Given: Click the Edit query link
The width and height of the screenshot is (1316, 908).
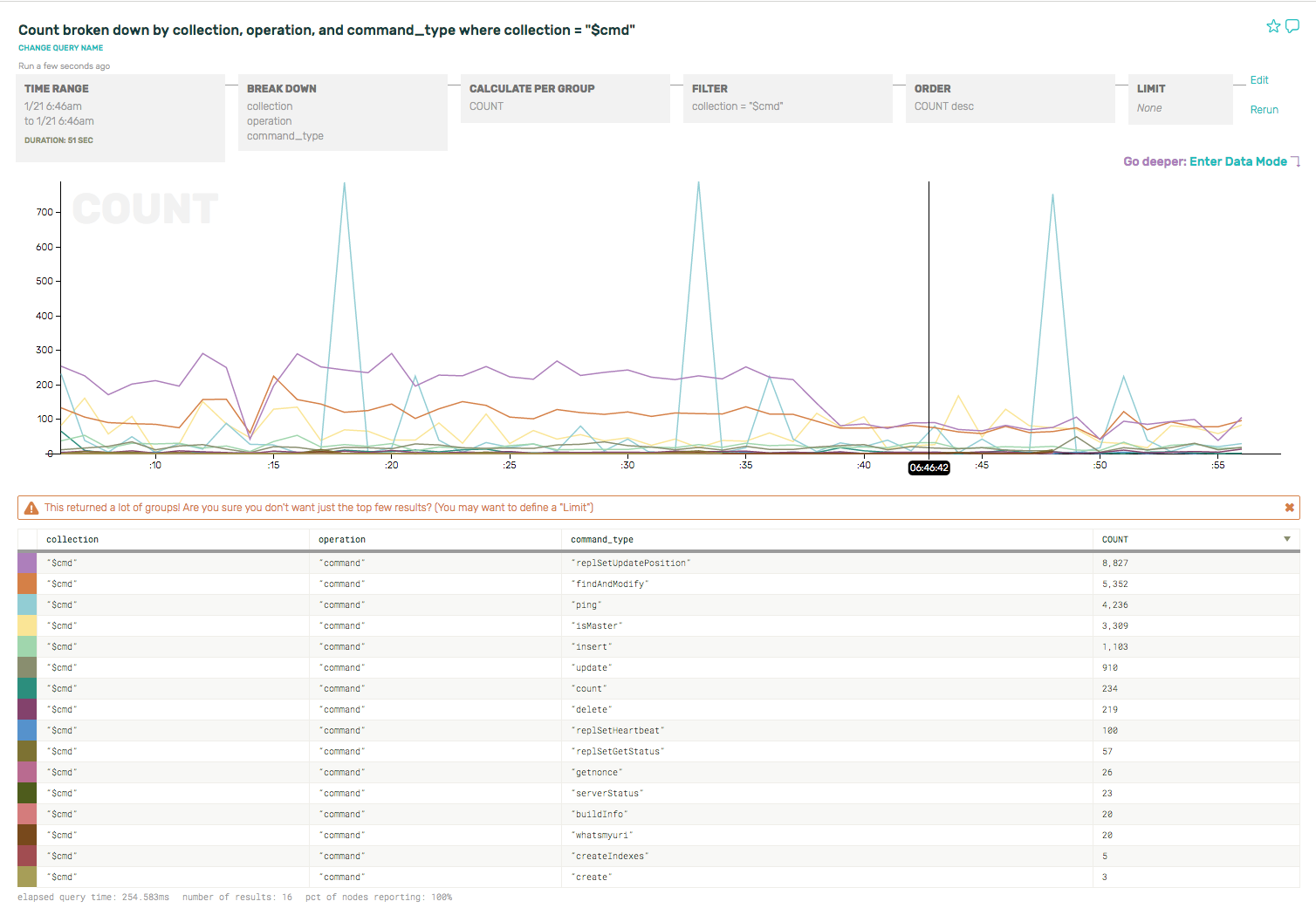Looking at the screenshot, I should coord(1258,80).
